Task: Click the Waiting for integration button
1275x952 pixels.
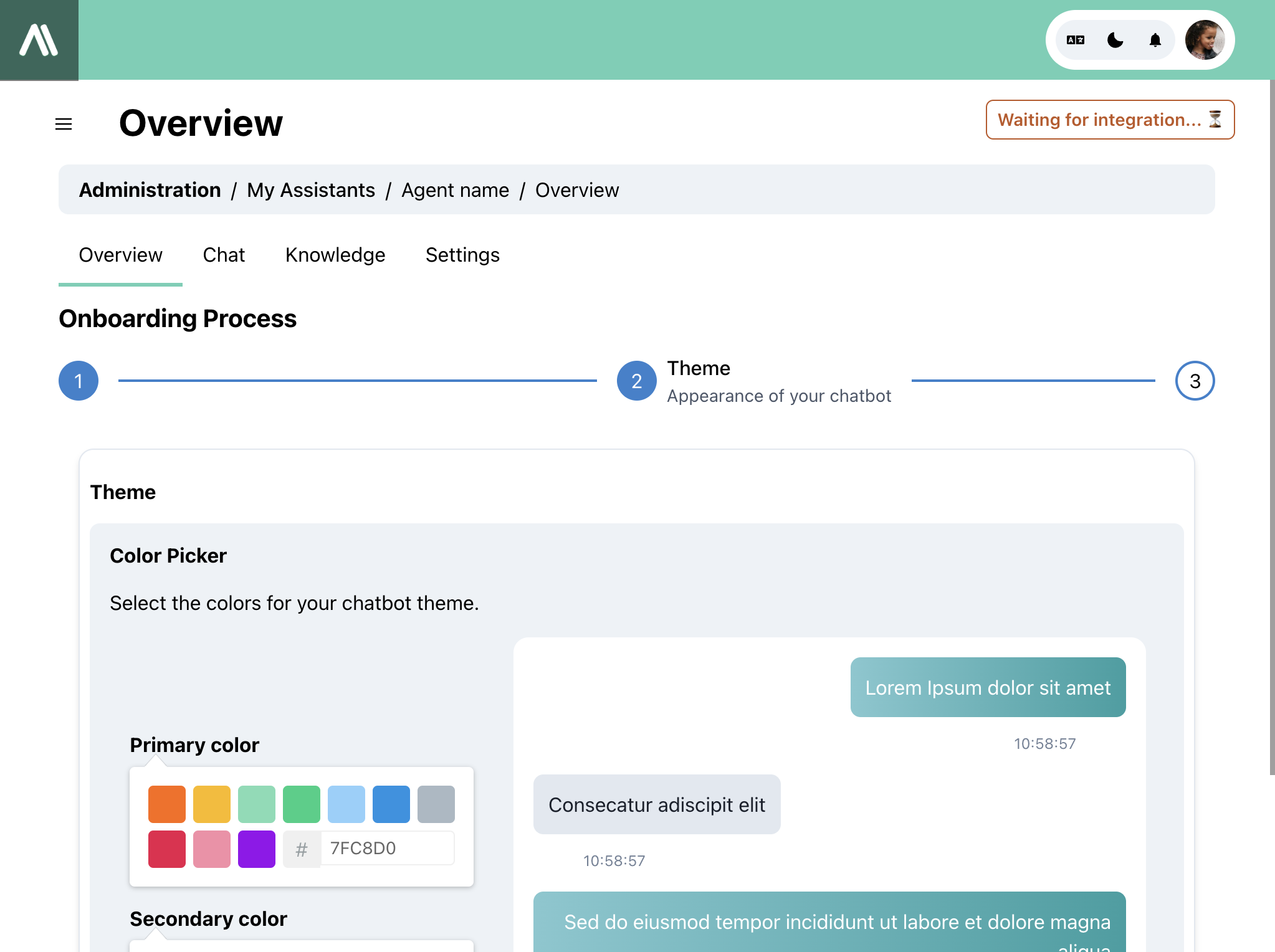Action: [1110, 119]
